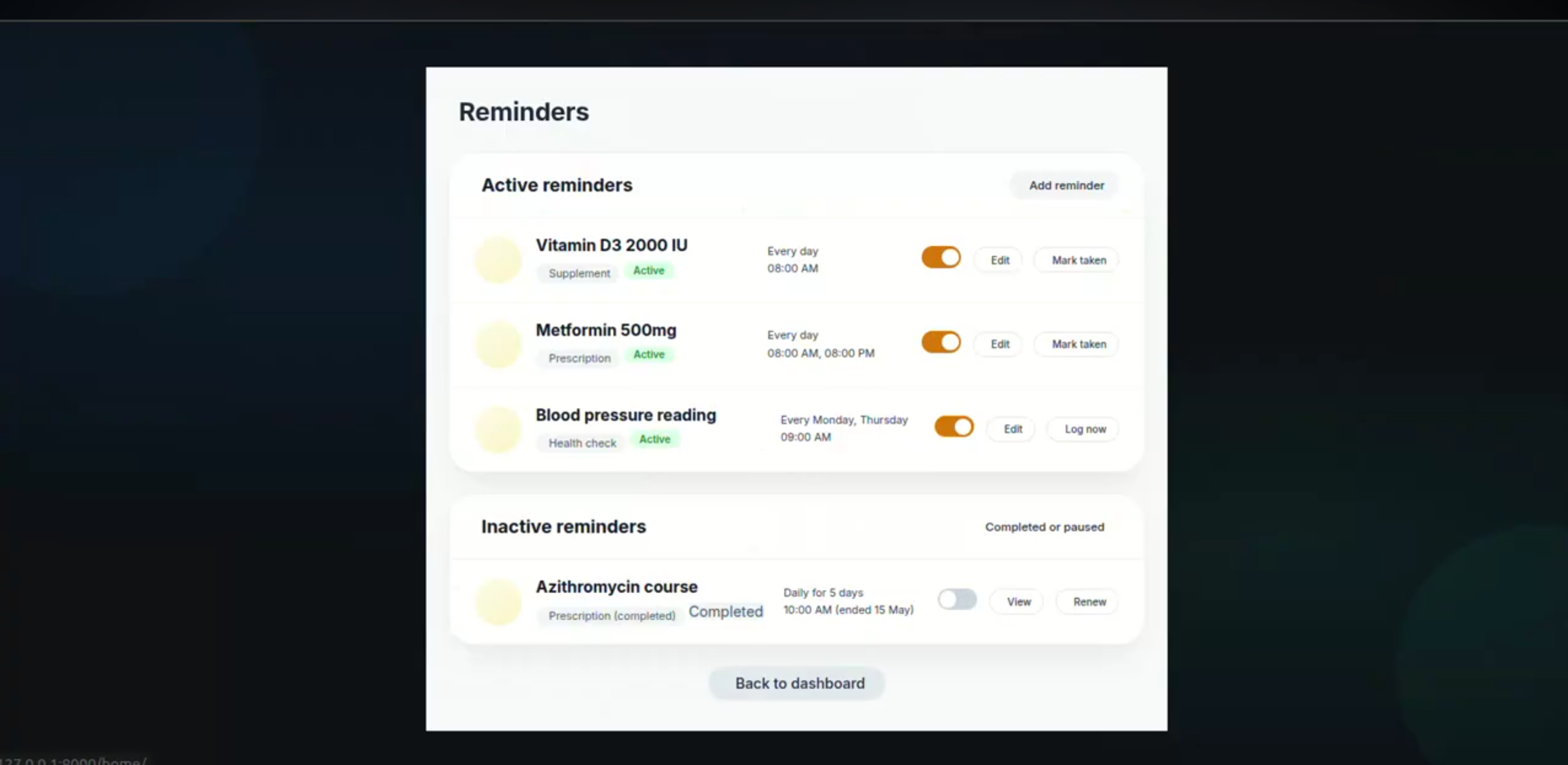Click the Blood pressure reading avatar icon
Image resolution: width=1568 pixels, height=765 pixels.
tap(499, 429)
